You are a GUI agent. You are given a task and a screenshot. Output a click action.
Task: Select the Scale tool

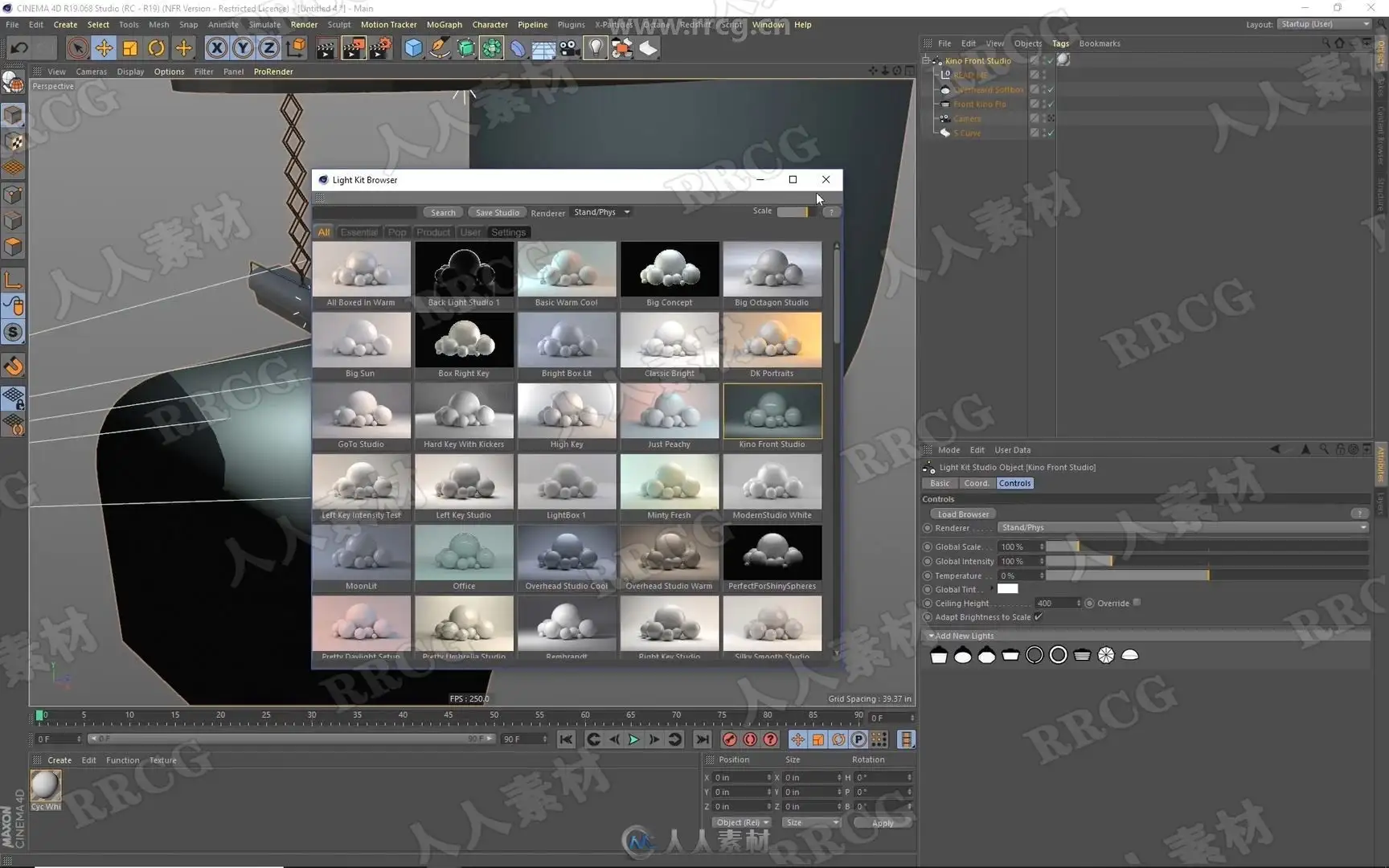130,48
